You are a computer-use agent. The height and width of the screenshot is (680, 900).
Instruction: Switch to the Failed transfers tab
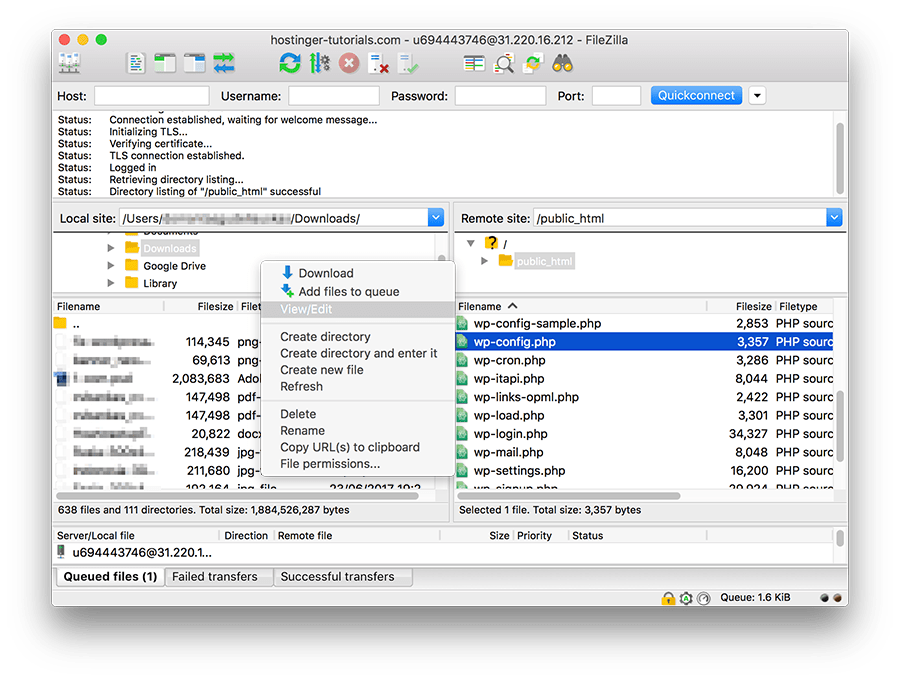tap(218, 577)
